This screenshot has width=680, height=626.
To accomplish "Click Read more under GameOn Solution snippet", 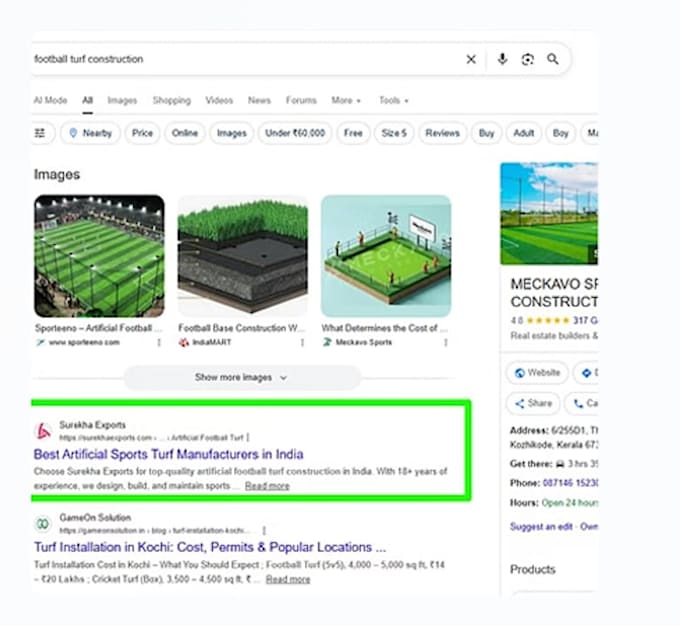I will [x=288, y=579].
